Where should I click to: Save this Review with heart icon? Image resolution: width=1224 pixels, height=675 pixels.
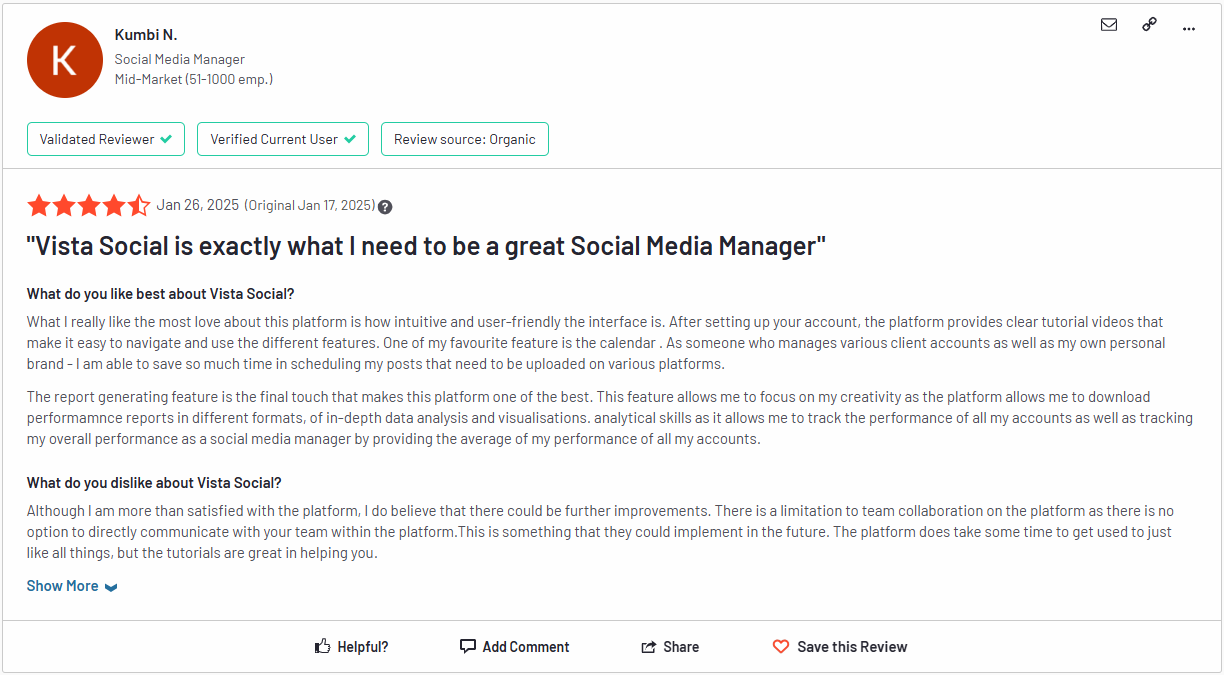[x=781, y=647]
